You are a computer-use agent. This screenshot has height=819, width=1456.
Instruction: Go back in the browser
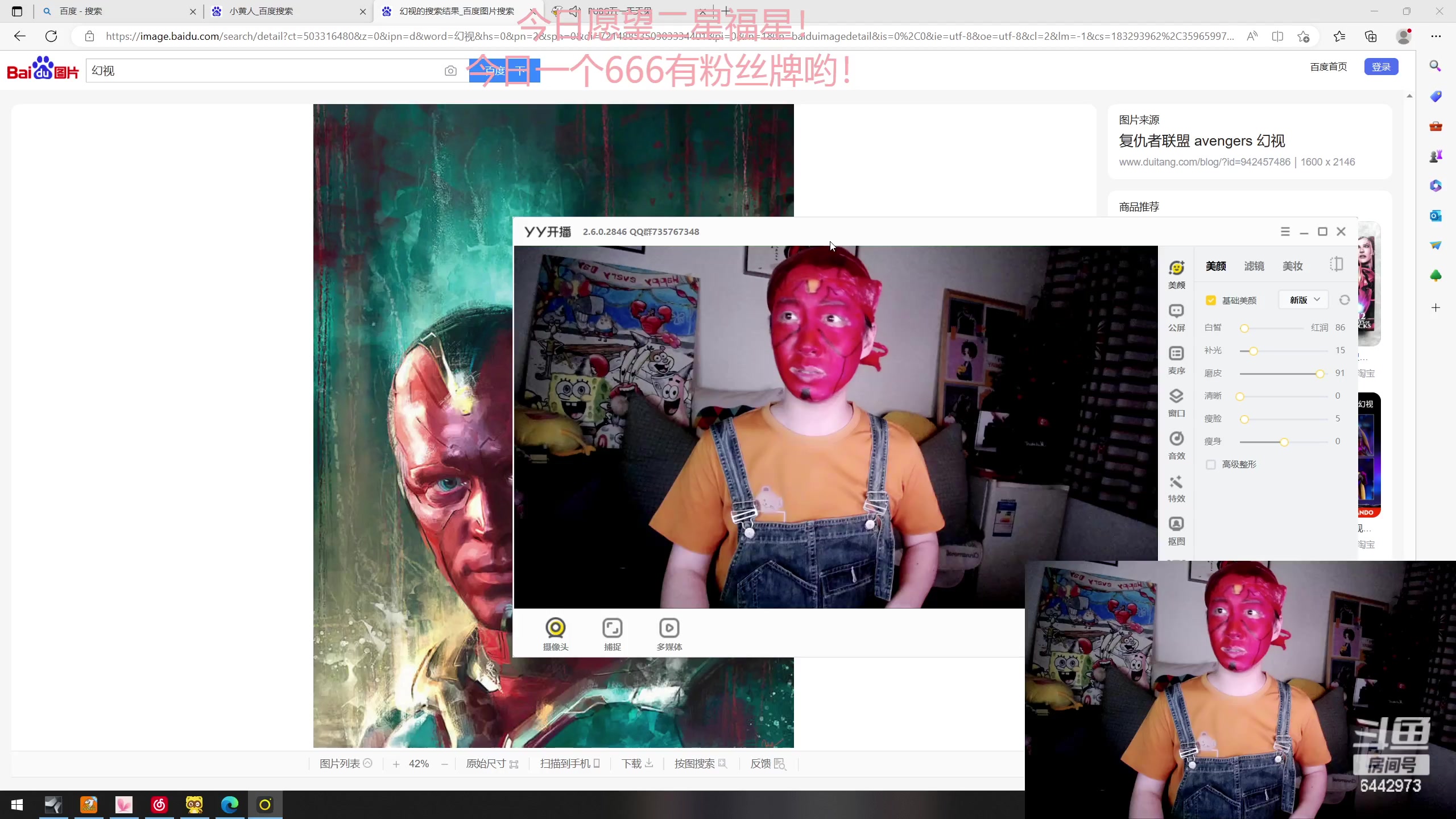tap(20, 36)
